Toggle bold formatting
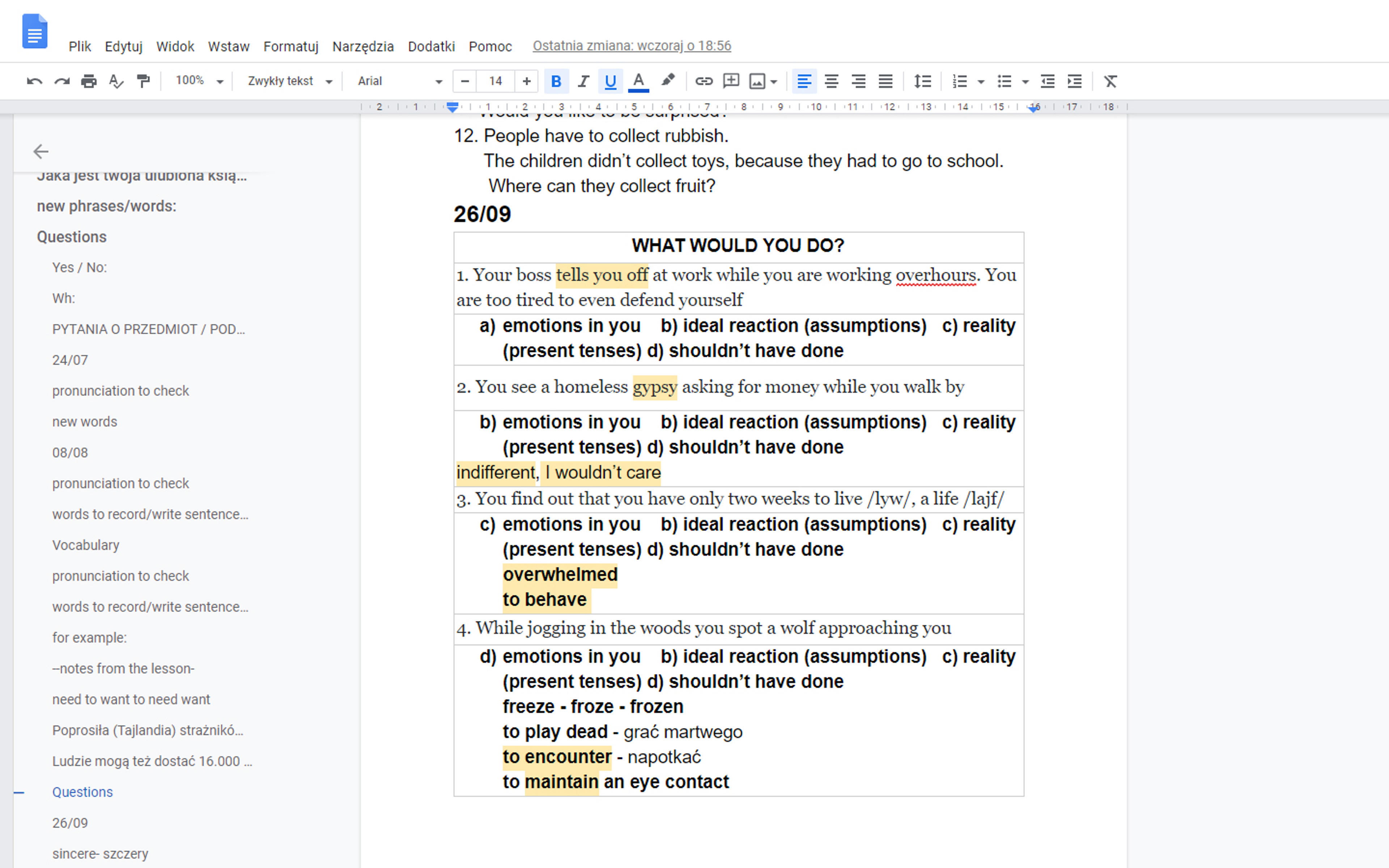This screenshot has height=868, width=1389. coord(556,81)
